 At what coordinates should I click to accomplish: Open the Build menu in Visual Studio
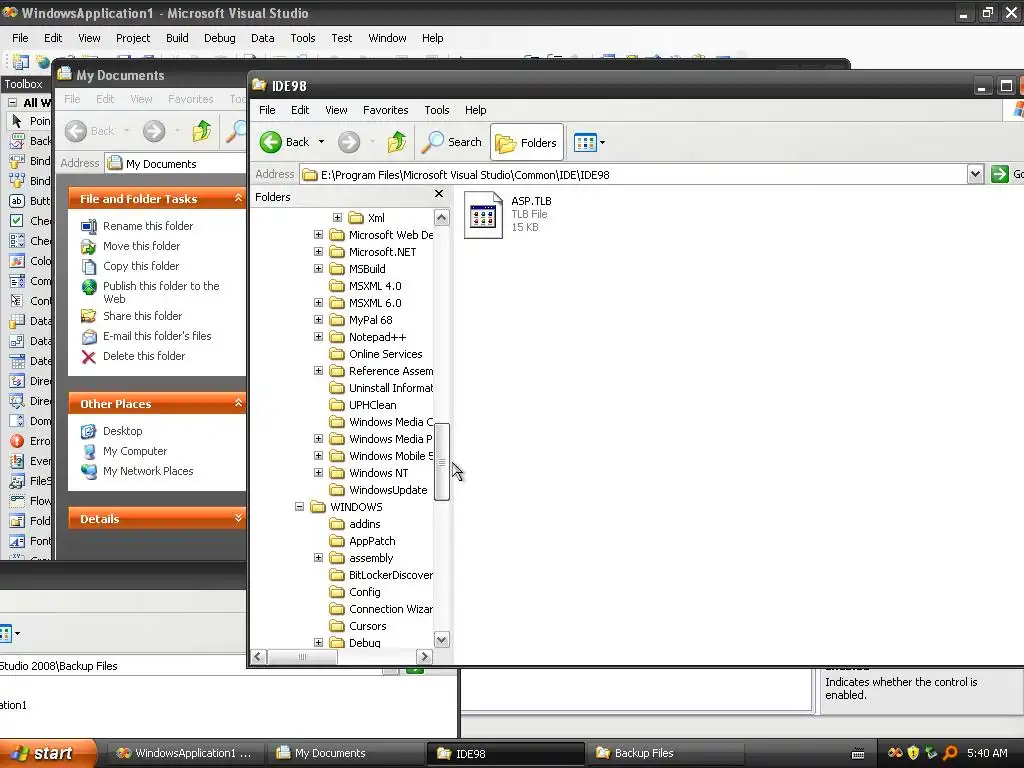pyautogui.click(x=177, y=38)
